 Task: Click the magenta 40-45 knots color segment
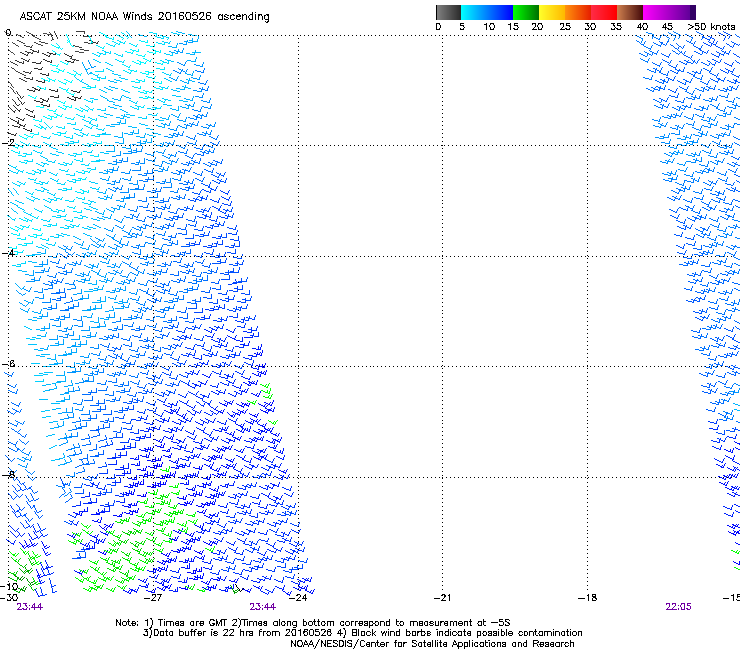[x=656, y=12]
